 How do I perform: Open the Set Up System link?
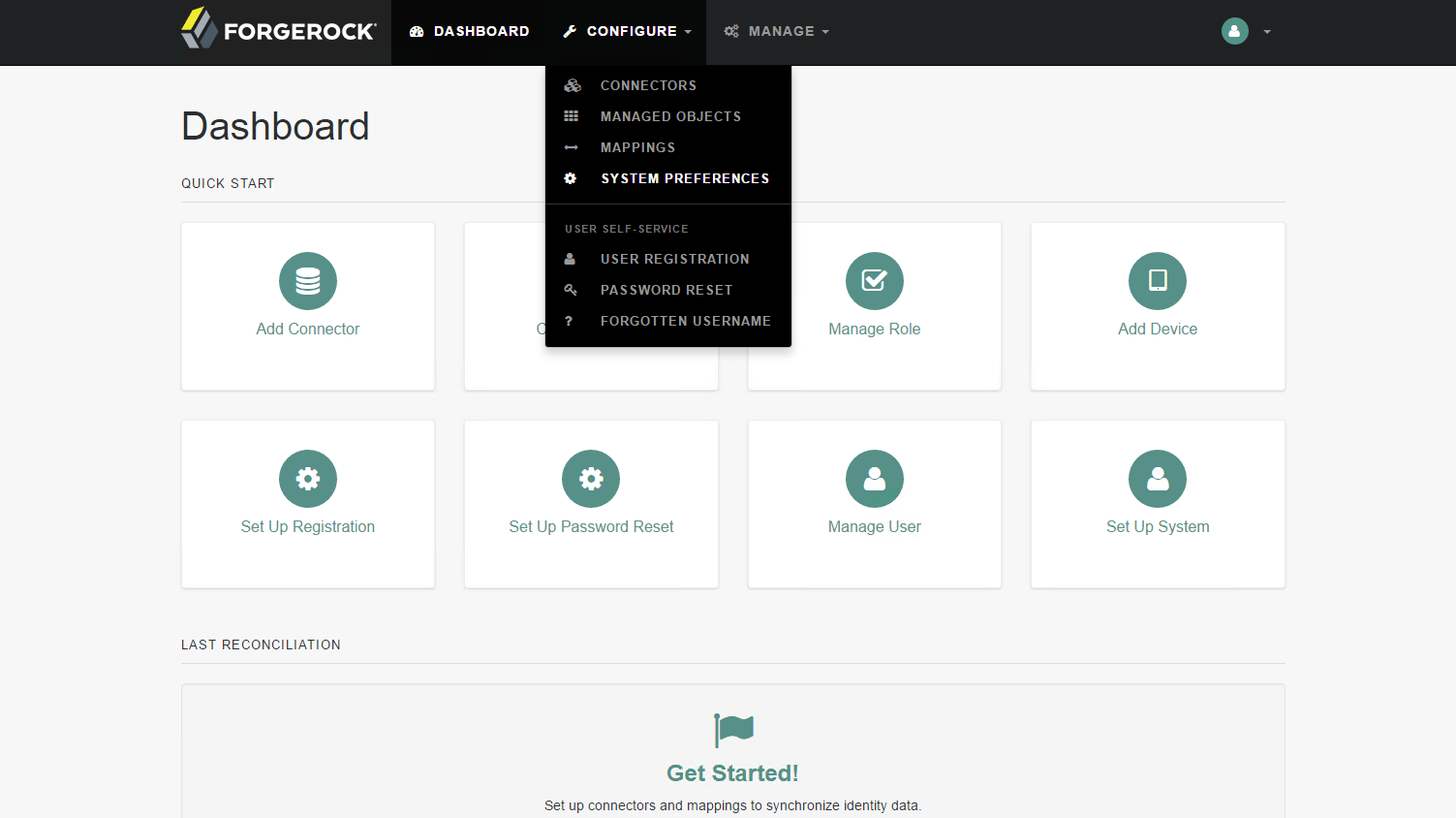(1158, 527)
